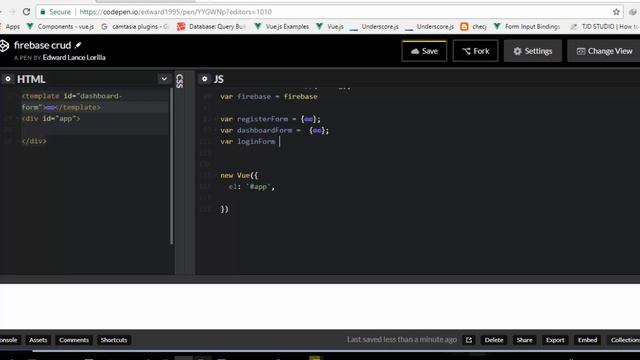Click 'var firebase = firebase' line

(x=269, y=97)
